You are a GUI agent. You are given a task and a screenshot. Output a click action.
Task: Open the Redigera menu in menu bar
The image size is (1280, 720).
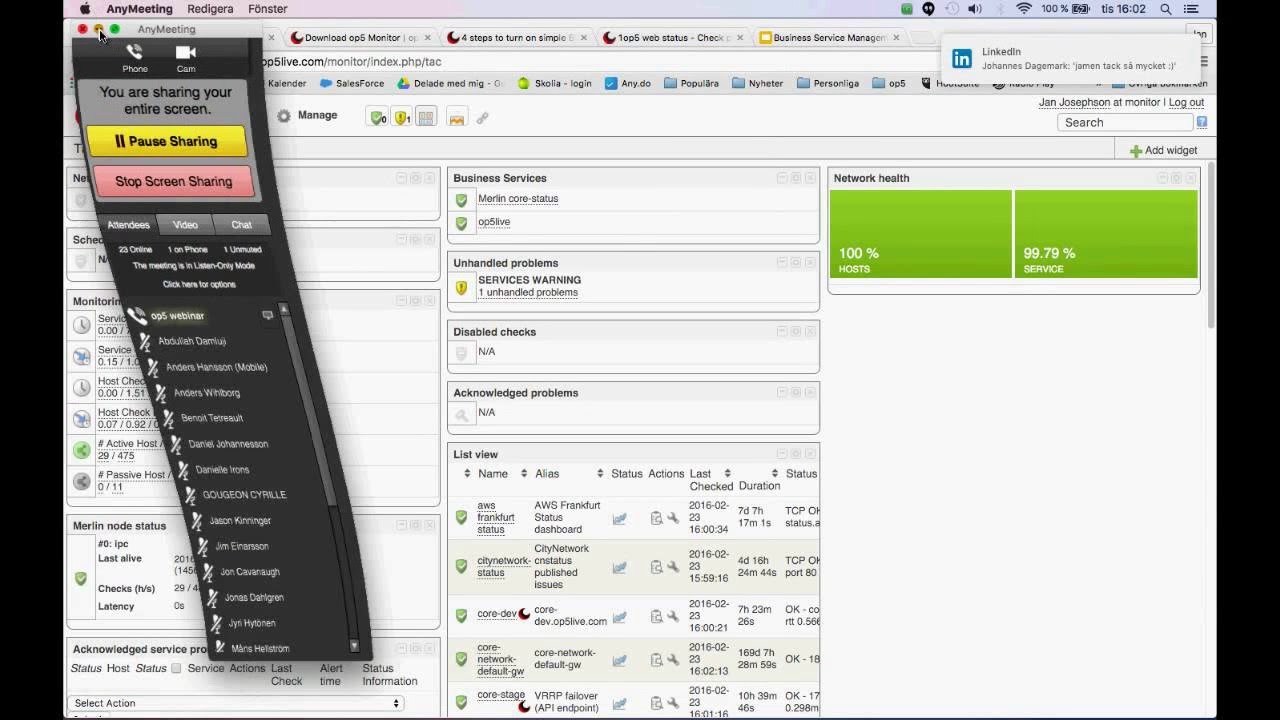pos(211,9)
